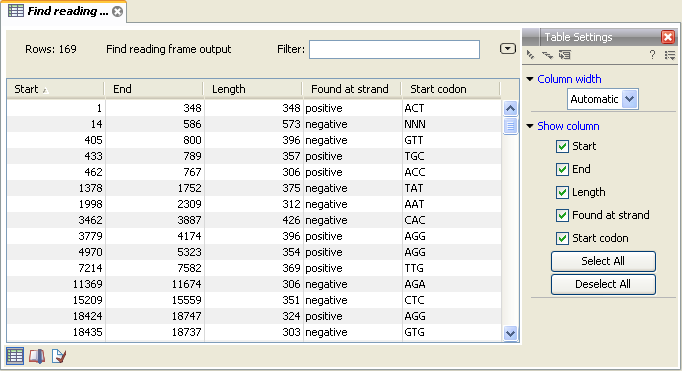
Task: Select the cell with start 3779
Action: [x=56, y=236]
